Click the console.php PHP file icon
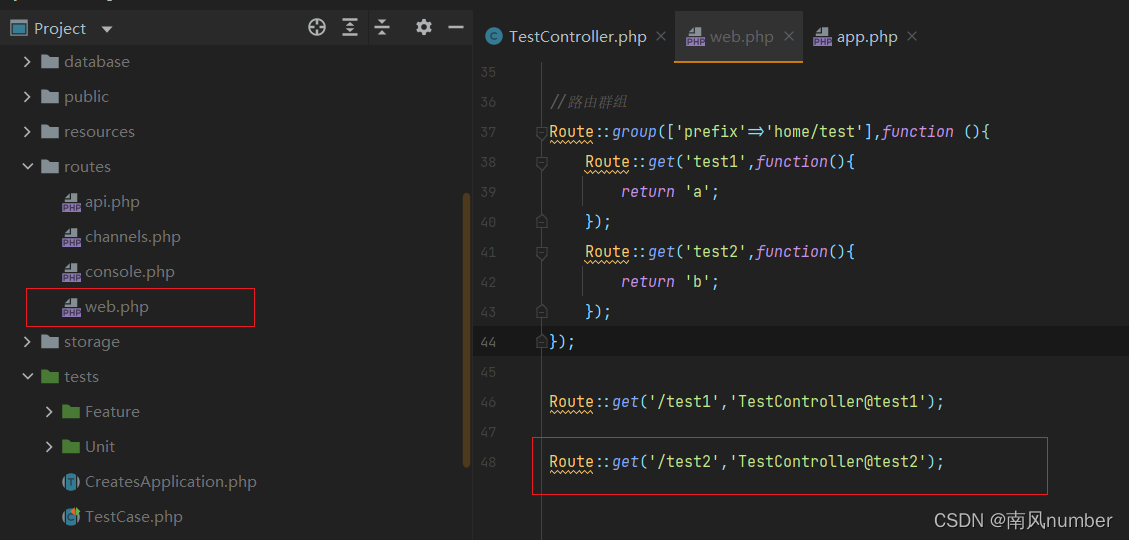This screenshot has height=540, width=1129. tap(71, 272)
